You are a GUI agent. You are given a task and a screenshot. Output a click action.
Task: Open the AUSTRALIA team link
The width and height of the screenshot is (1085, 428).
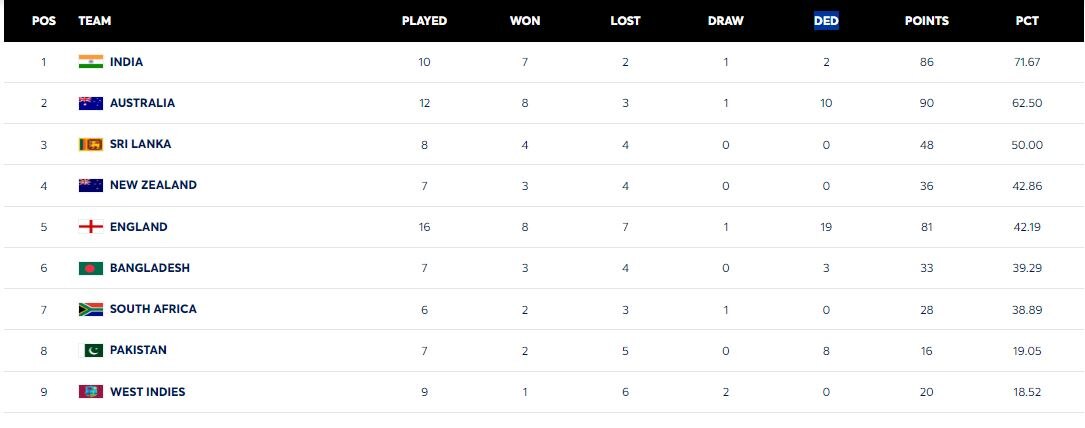pyautogui.click(x=142, y=103)
